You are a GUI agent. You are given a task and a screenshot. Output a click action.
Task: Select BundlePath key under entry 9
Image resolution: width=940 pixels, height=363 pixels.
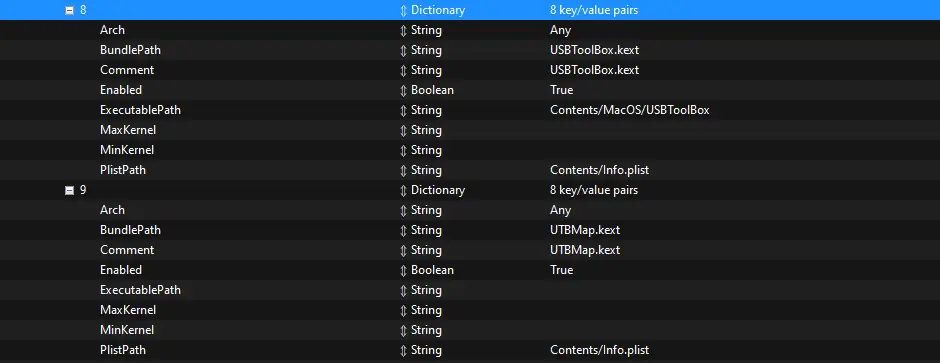pos(130,230)
